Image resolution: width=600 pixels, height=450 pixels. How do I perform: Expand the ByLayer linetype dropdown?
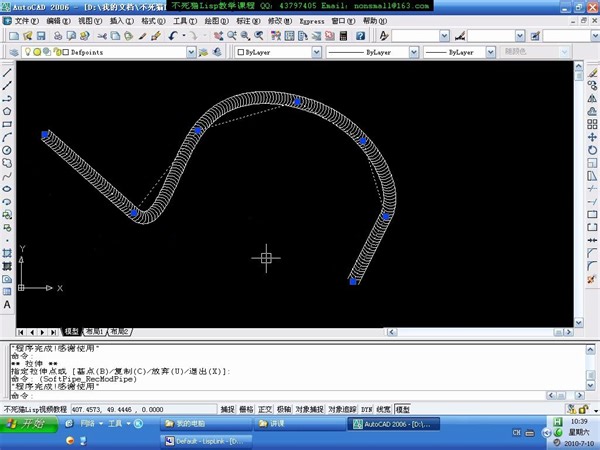coord(414,52)
